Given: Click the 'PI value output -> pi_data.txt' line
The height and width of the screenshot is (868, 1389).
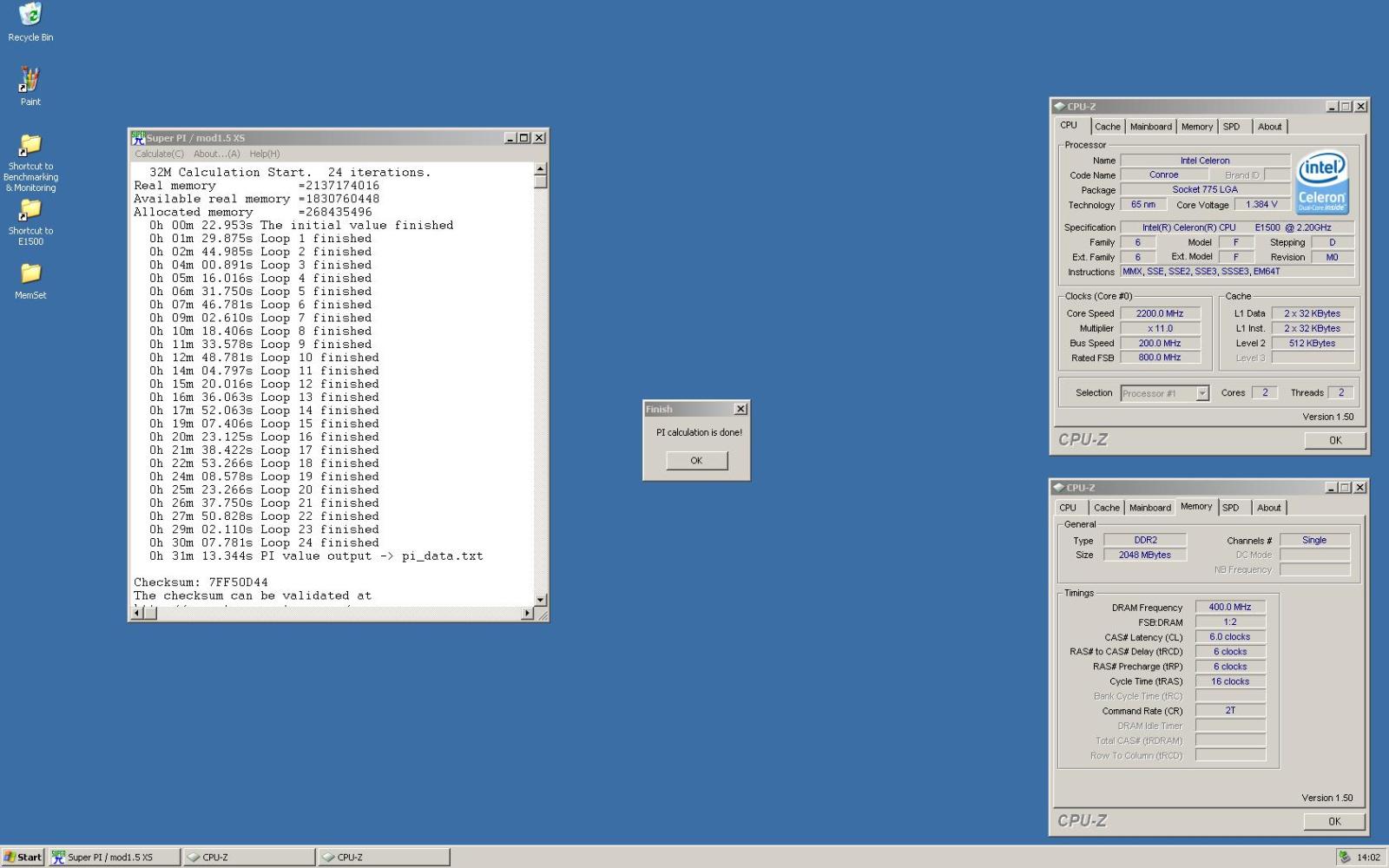Looking at the screenshot, I should click(316, 556).
